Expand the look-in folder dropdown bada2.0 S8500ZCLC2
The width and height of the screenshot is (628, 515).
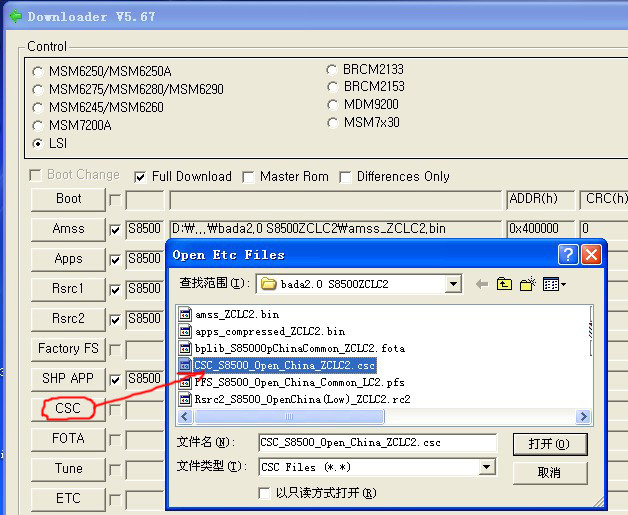(453, 284)
